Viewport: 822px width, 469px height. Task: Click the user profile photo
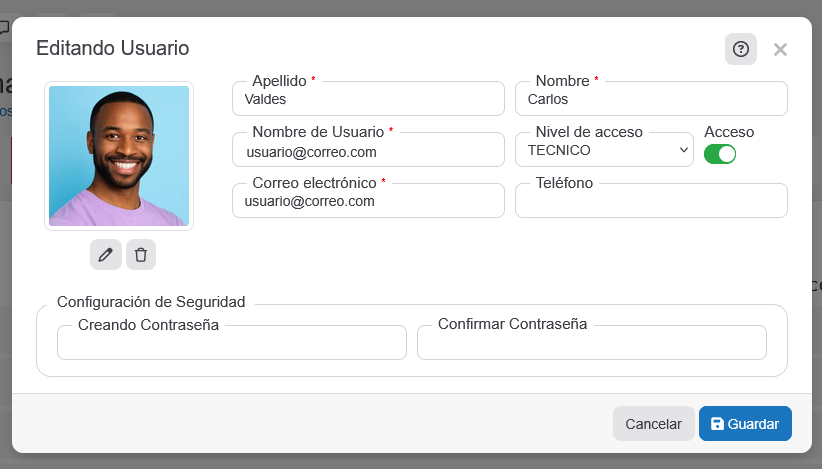point(119,156)
